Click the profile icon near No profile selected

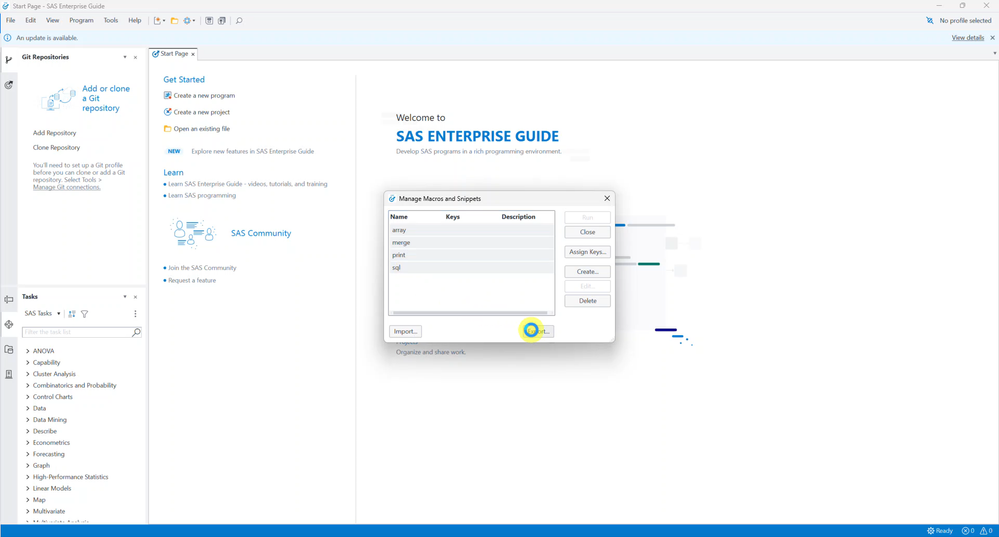[930, 20]
